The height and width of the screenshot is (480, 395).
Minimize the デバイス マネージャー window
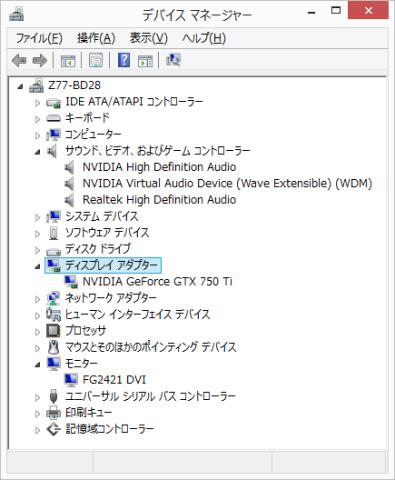[x=312, y=12]
